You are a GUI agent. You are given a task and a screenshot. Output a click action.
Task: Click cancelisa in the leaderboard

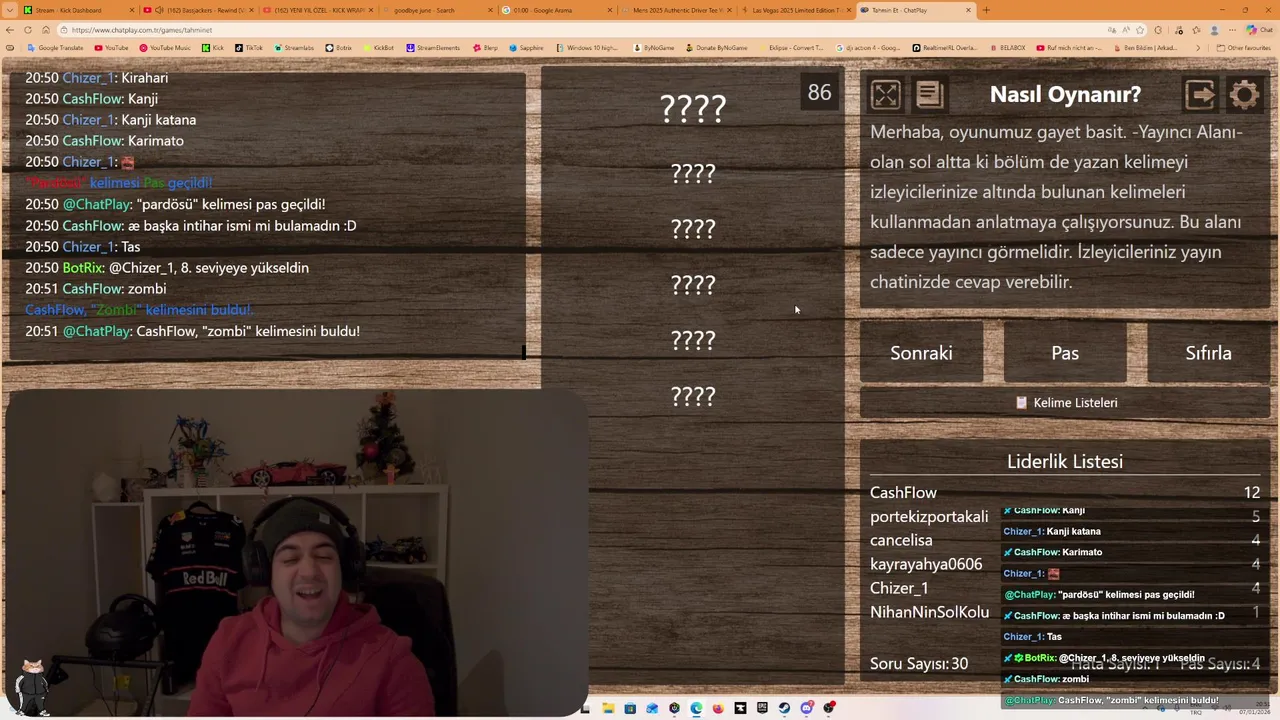pyautogui.click(x=901, y=540)
